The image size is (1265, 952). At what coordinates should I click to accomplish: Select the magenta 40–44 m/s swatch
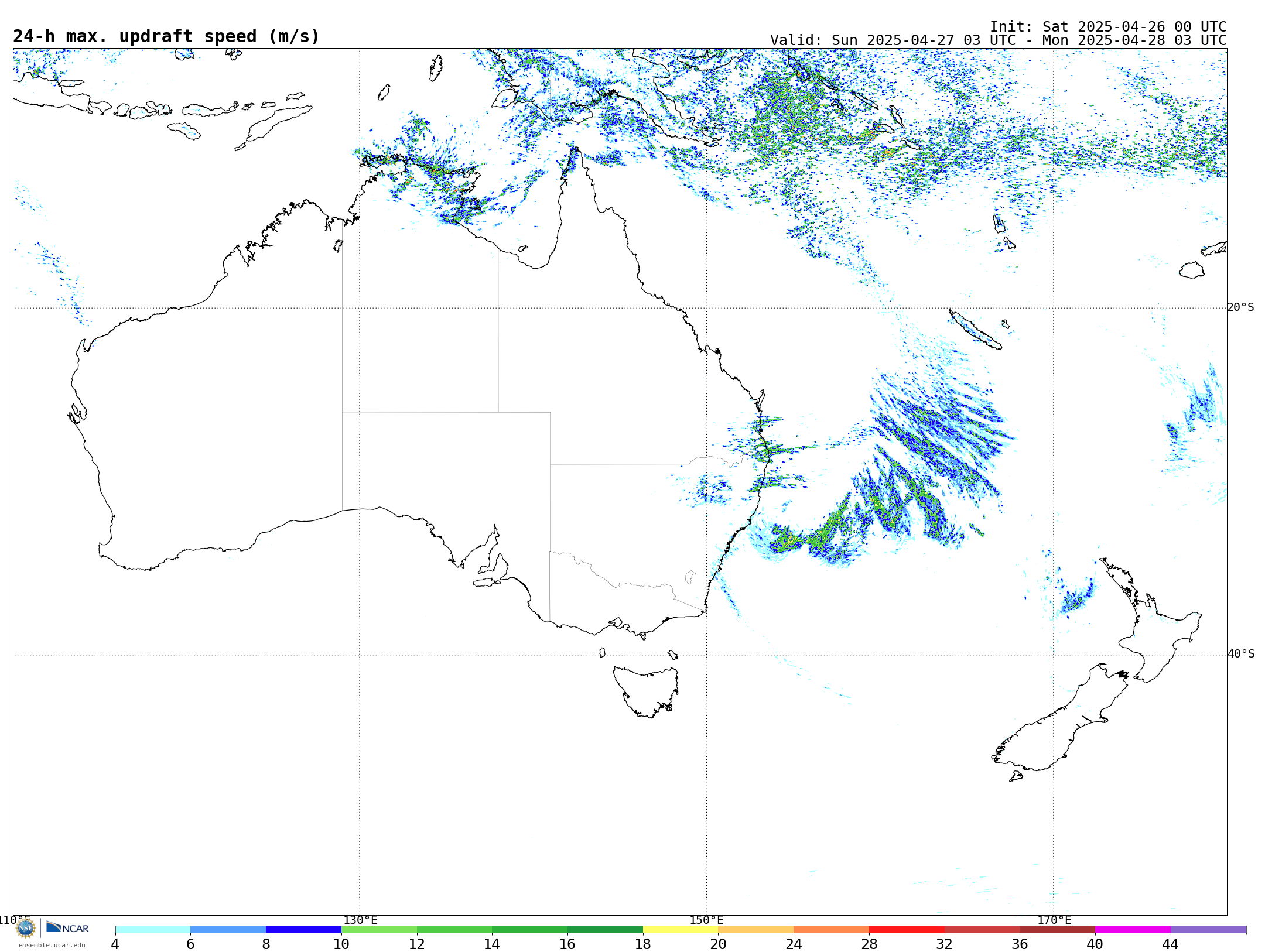[x=1133, y=930]
